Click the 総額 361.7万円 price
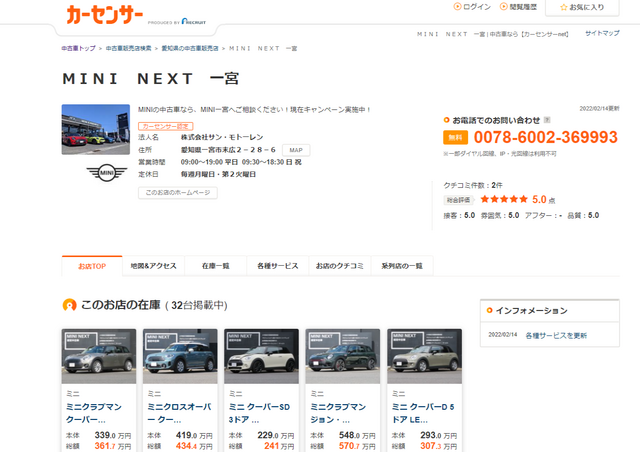 point(113,446)
